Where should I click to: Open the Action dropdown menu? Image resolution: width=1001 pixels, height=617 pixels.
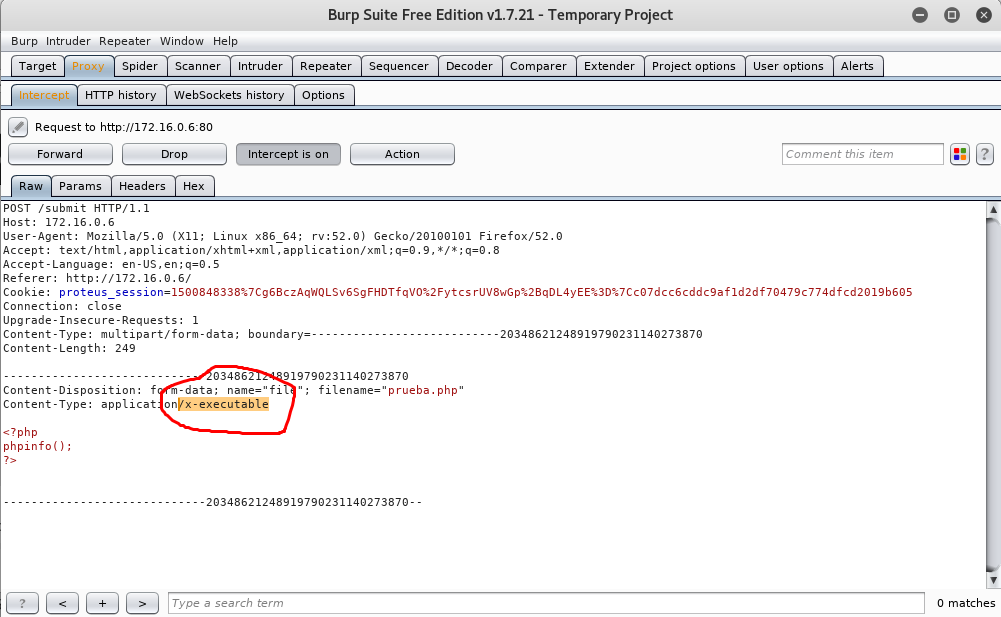(402, 154)
